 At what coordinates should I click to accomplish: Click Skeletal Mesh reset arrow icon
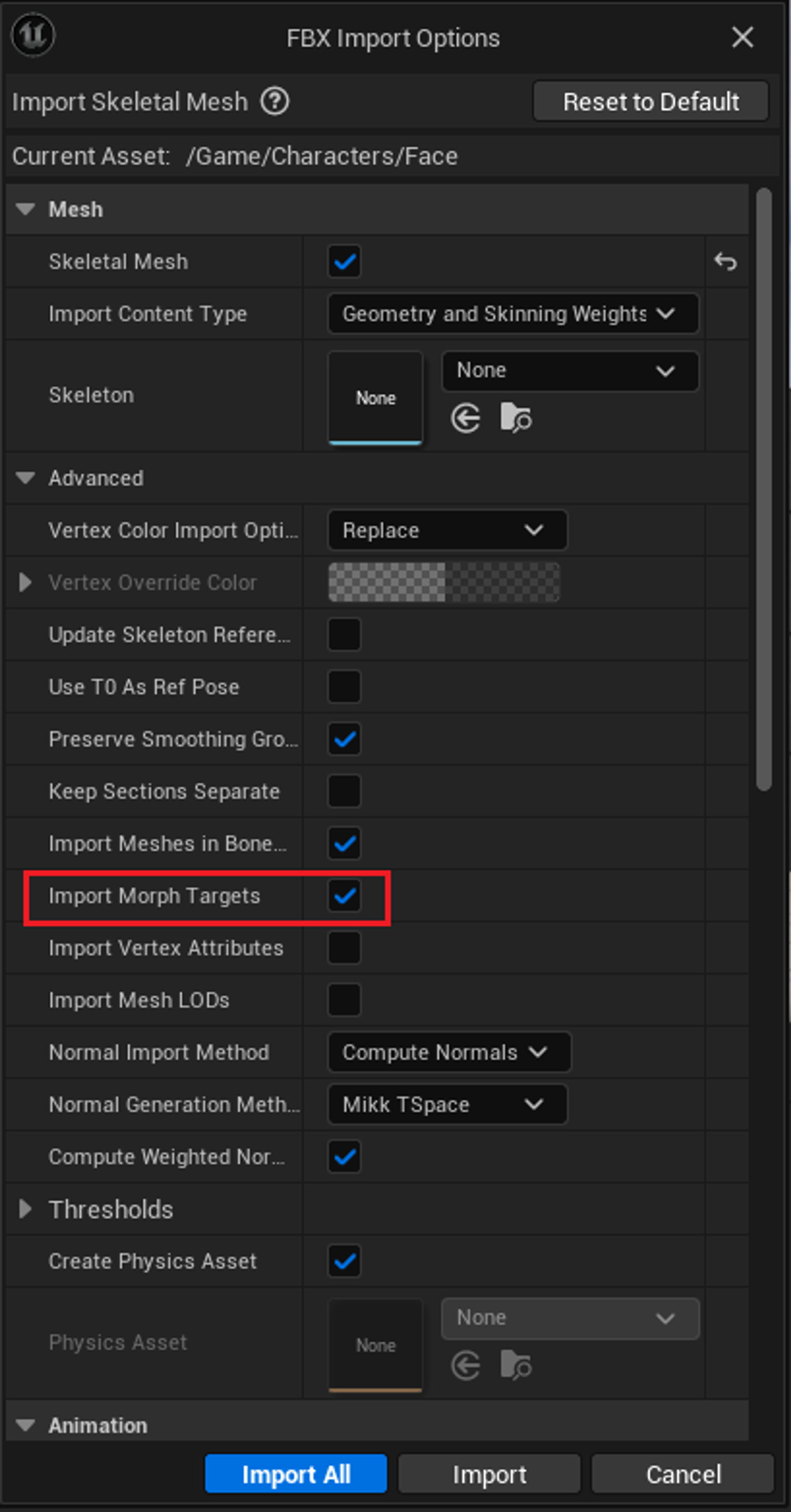coord(725,261)
